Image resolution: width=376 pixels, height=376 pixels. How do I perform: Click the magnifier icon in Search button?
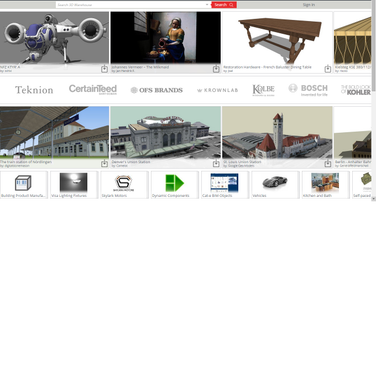[231, 5]
